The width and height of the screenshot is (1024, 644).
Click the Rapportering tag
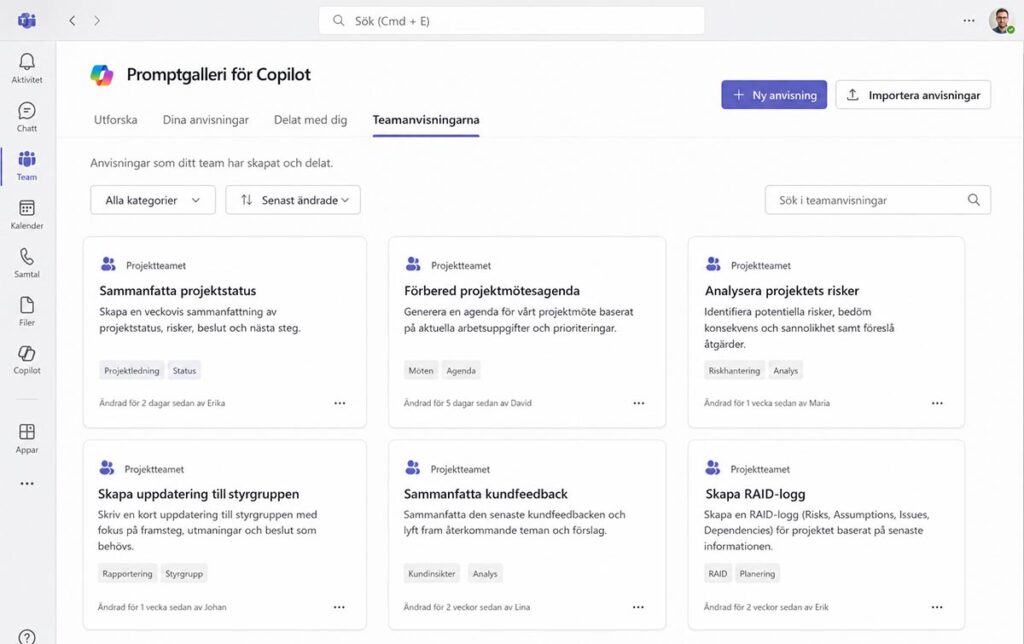pos(127,573)
